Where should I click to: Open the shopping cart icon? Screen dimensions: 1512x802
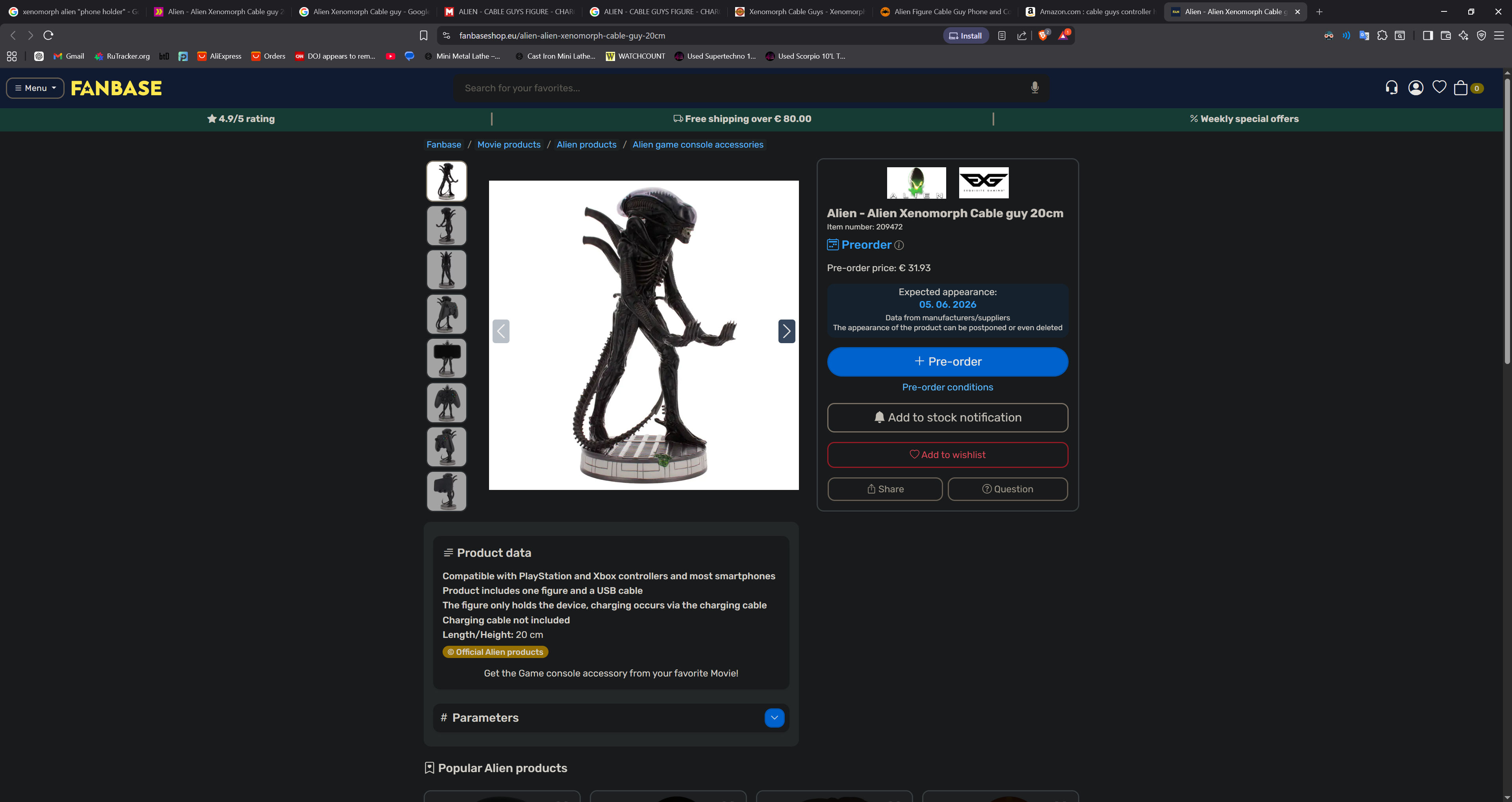tap(1460, 88)
